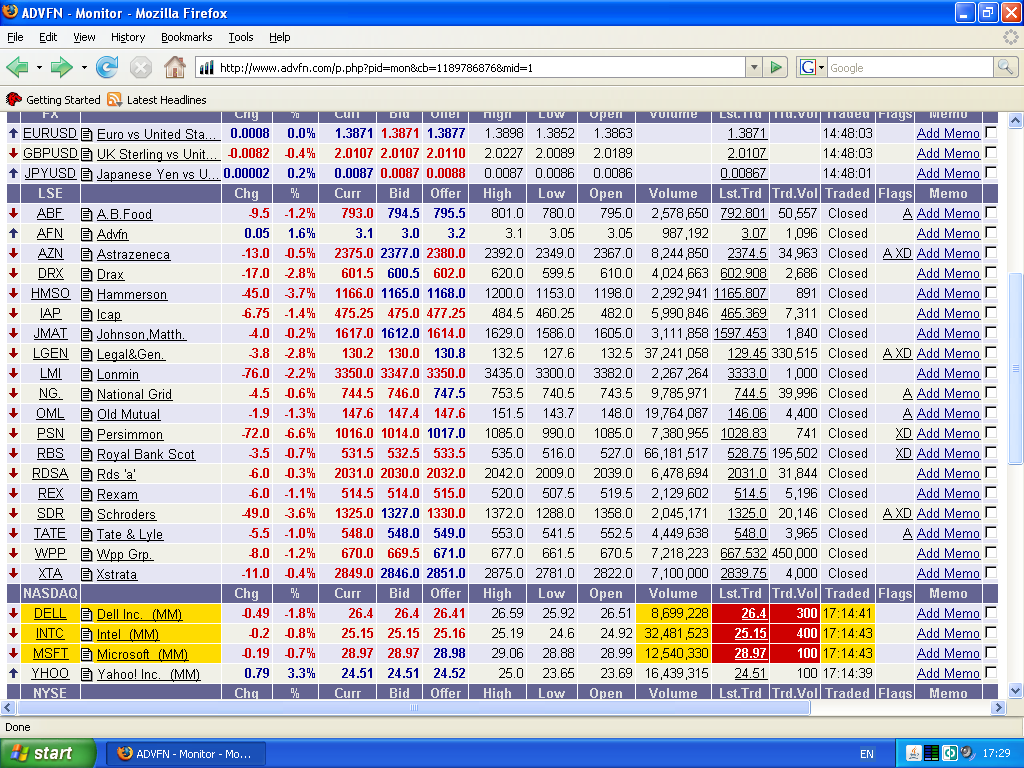This screenshot has width=1024, height=768.
Task: Click the Firefox Reload page icon
Action: (107, 68)
